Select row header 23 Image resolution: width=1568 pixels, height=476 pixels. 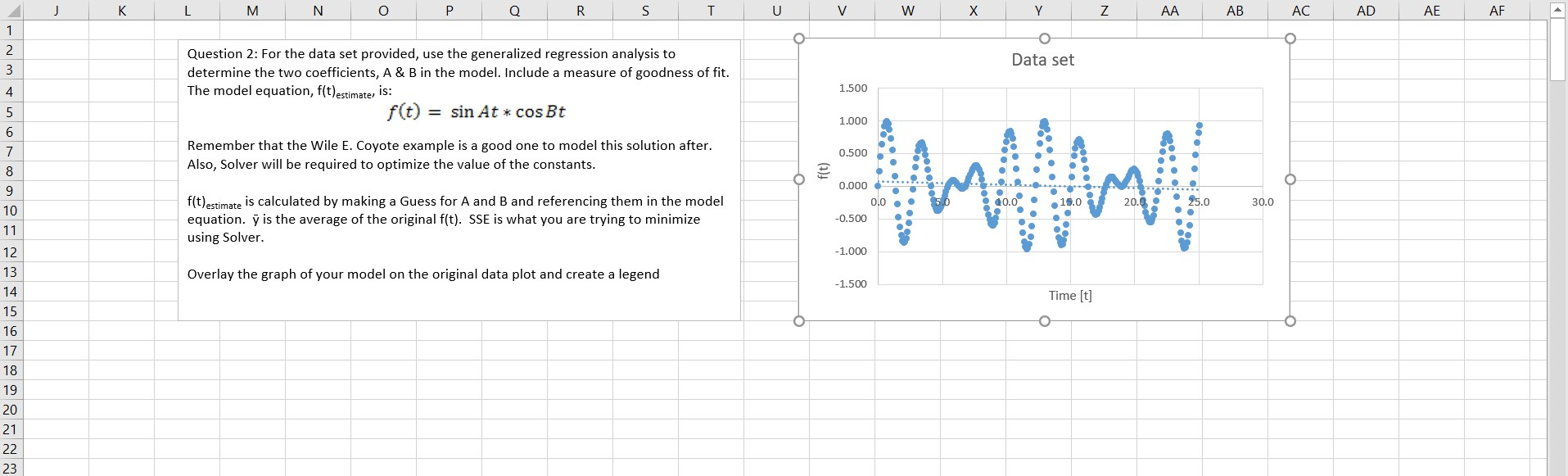[x=11, y=468]
